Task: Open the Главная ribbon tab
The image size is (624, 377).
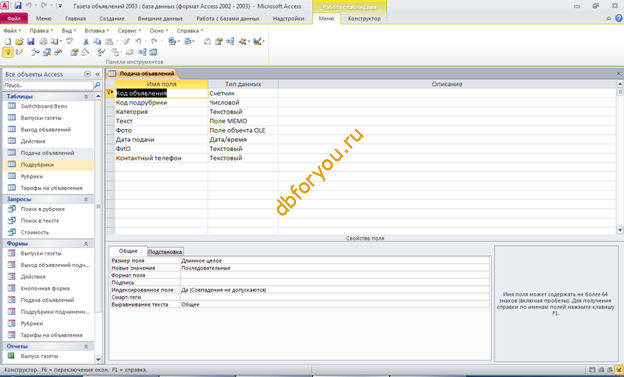Action: [75, 19]
